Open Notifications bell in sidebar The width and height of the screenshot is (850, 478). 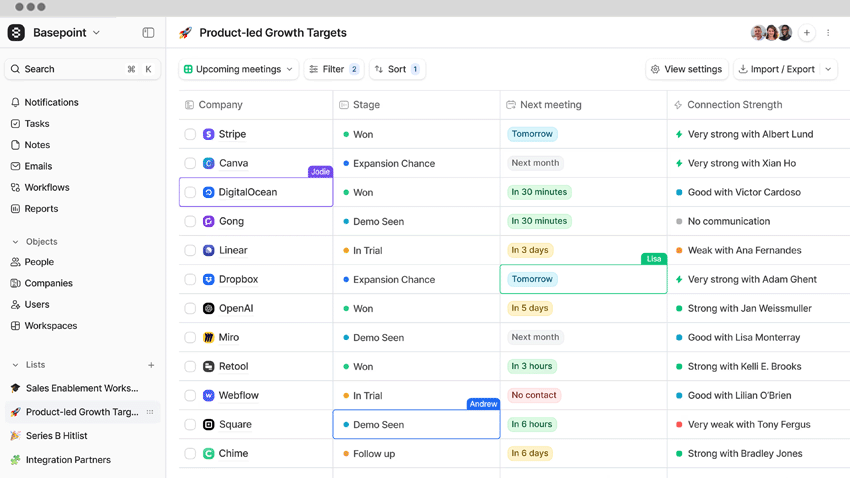pyautogui.click(x=16, y=102)
